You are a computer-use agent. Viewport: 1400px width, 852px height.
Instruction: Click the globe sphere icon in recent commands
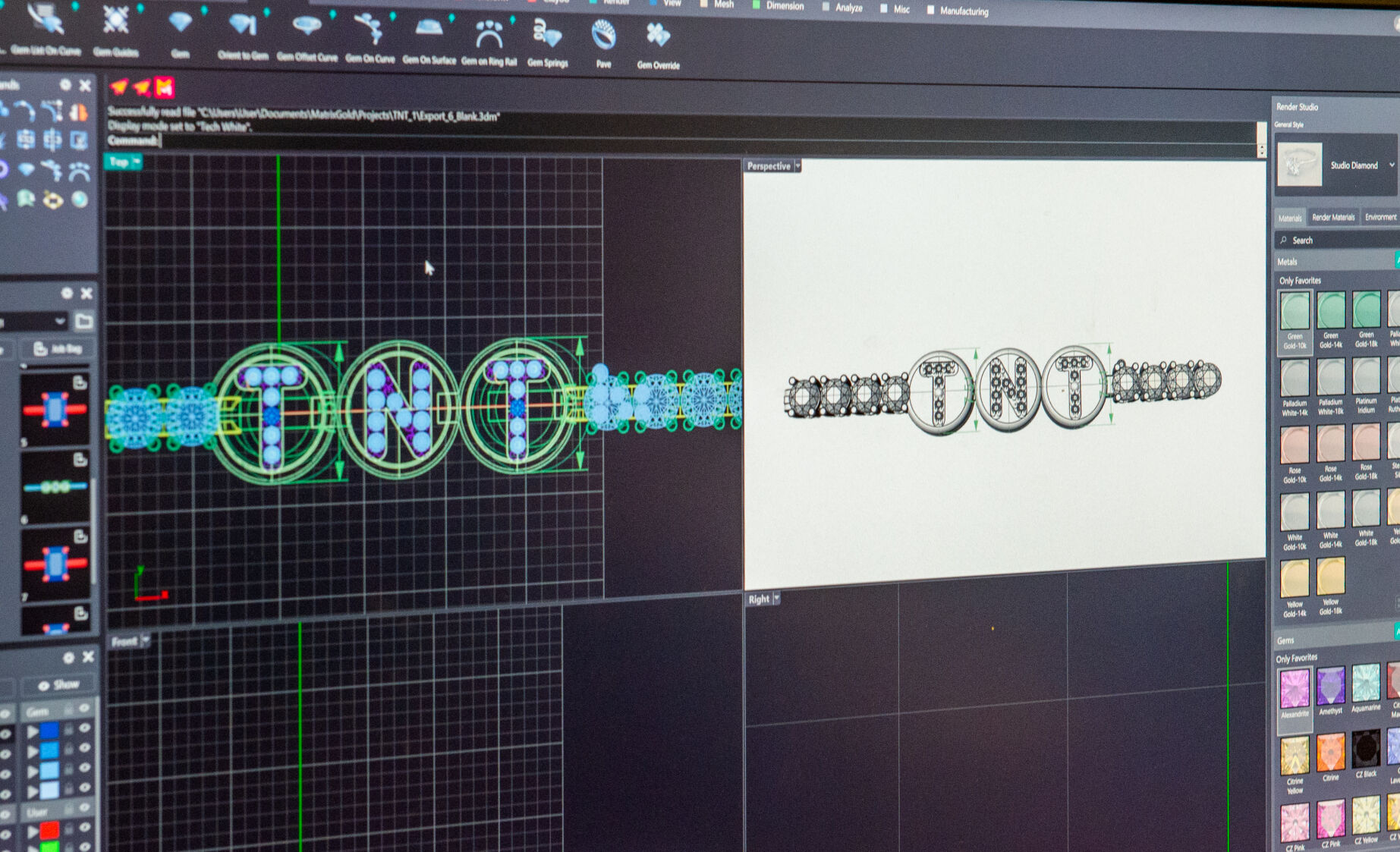click(79, 200)
